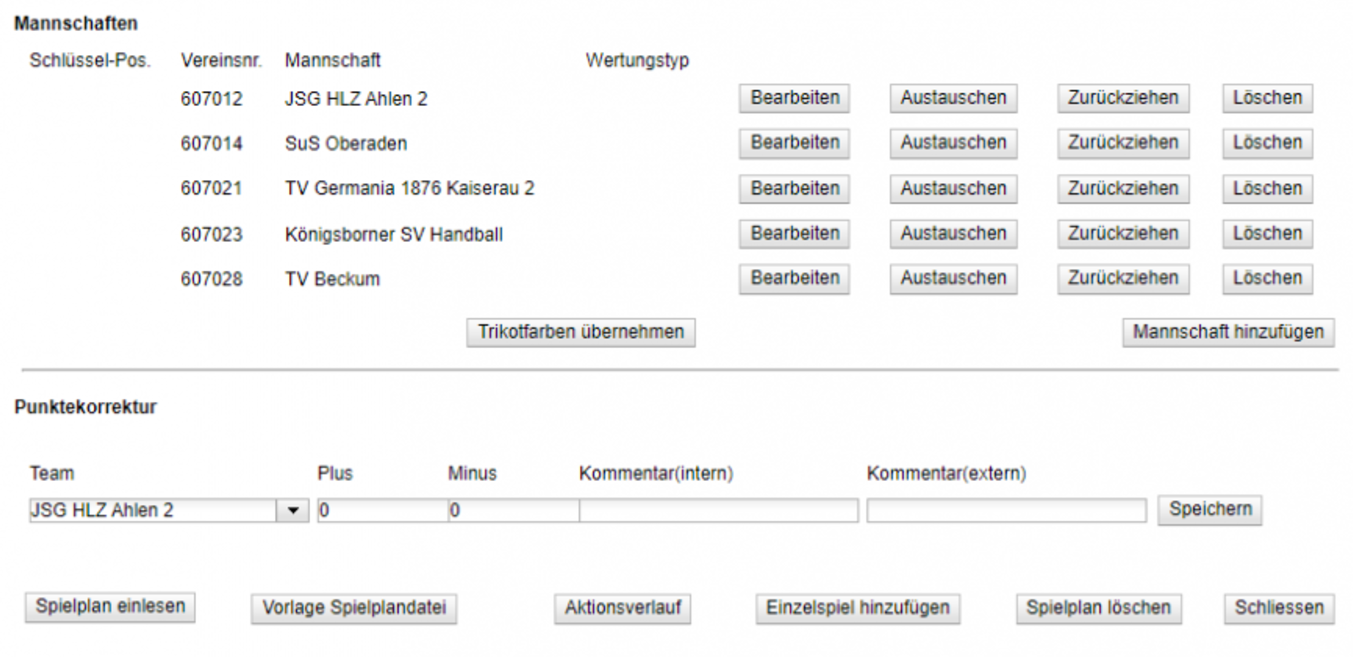The width and height of the screenshot is (1353, 659).
Task: Click Löschen for TV Beckum
Action: click(x=1267, y=278)
